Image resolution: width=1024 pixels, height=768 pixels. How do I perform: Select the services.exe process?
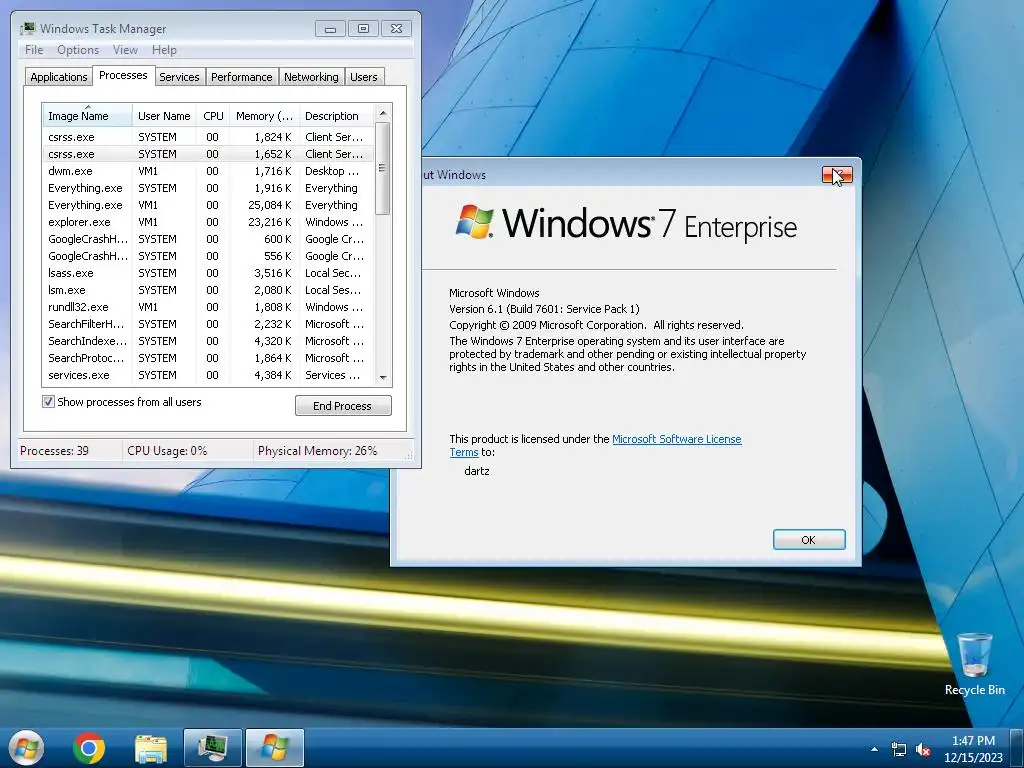point(208,375)
